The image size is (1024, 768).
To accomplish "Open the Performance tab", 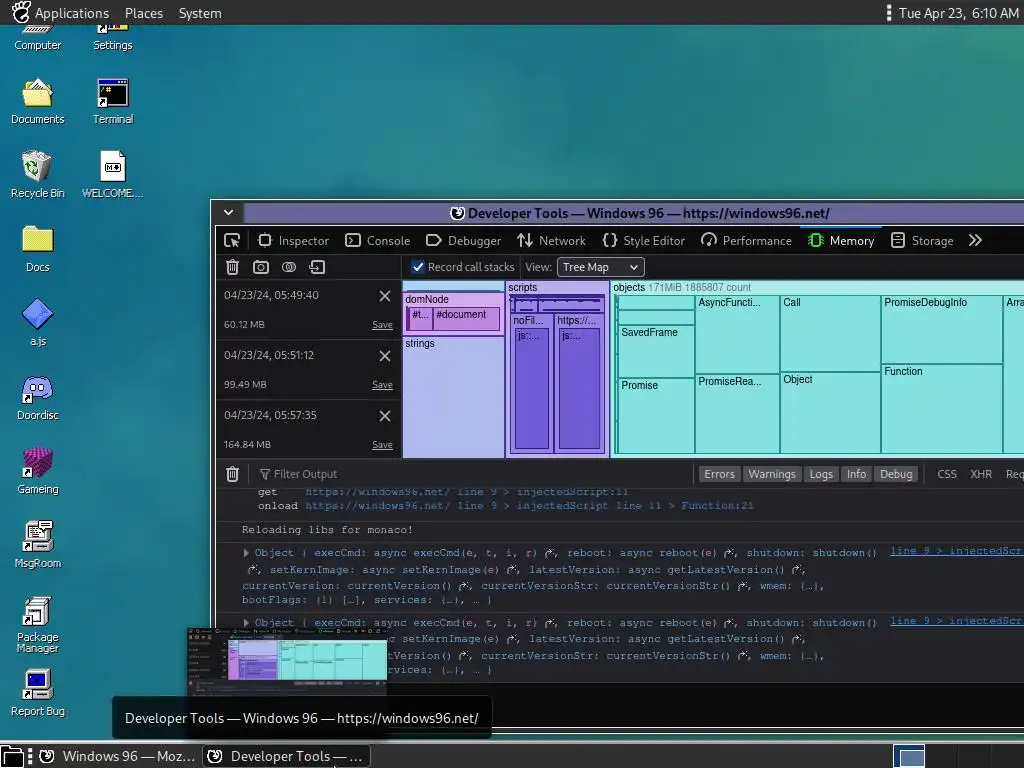I will pos(746,240).
